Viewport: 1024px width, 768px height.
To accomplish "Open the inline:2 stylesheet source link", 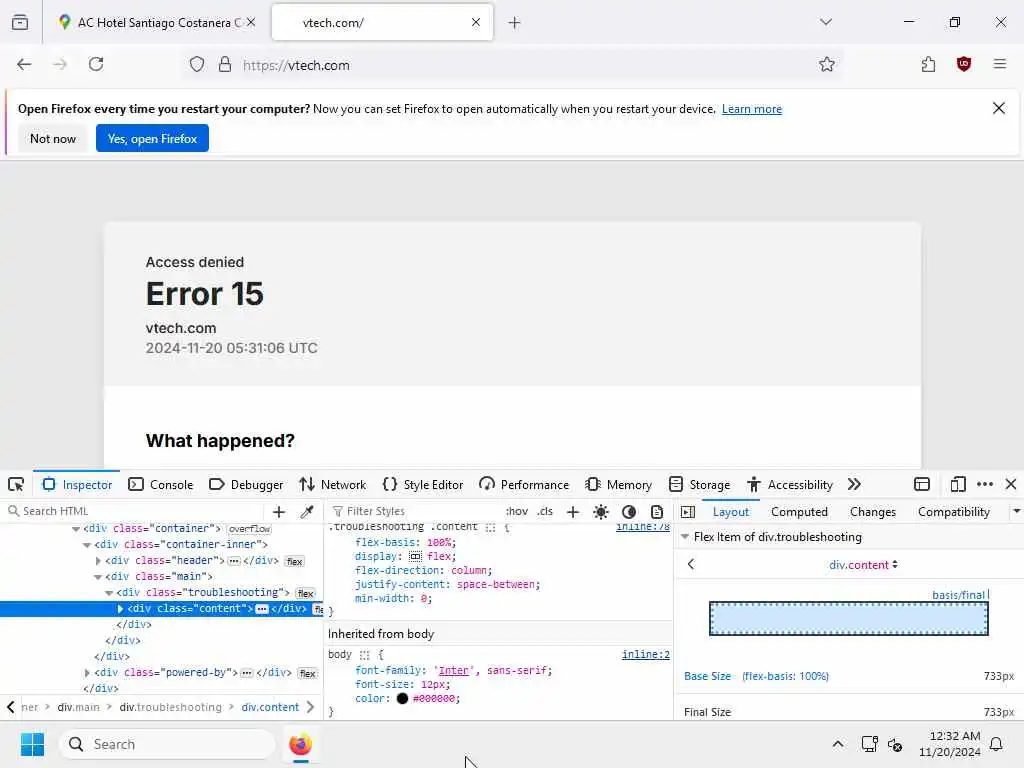I will click(645, 654).
